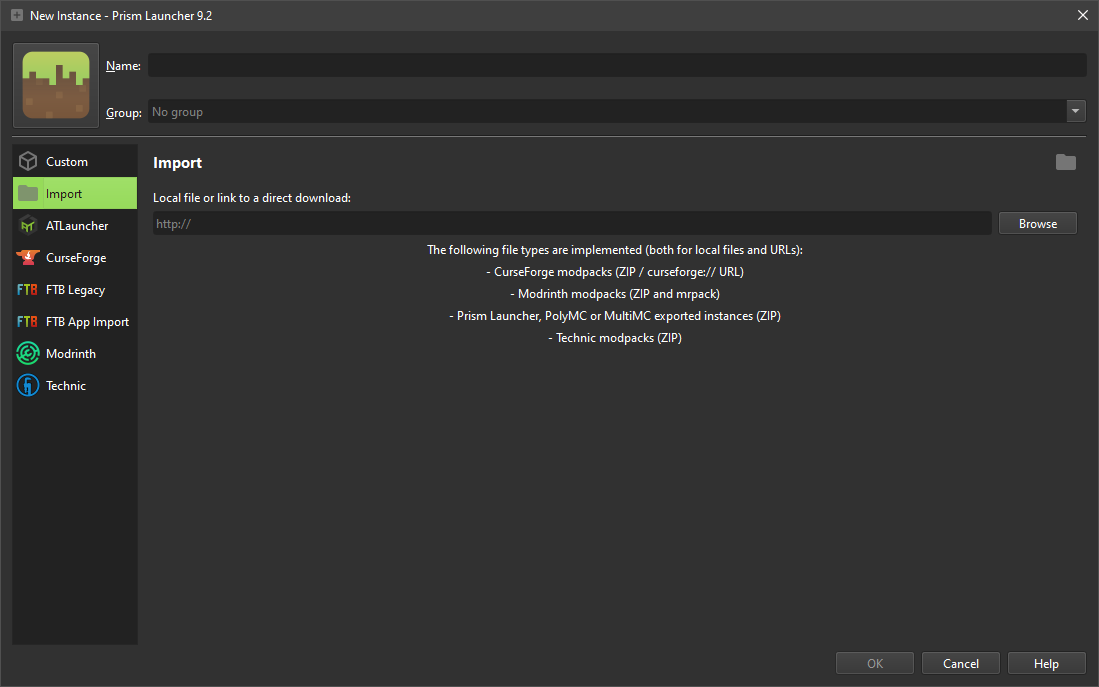Screen dimensions: 1099x687
Task: Switch to the ATLauncher page
Action: coord(75,226)
